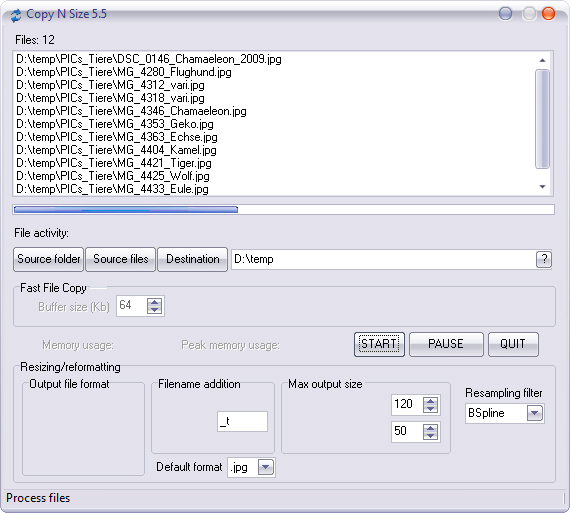Click the Filename addition text field
This screenshot has height=513, width=570.
coord(242,422)
